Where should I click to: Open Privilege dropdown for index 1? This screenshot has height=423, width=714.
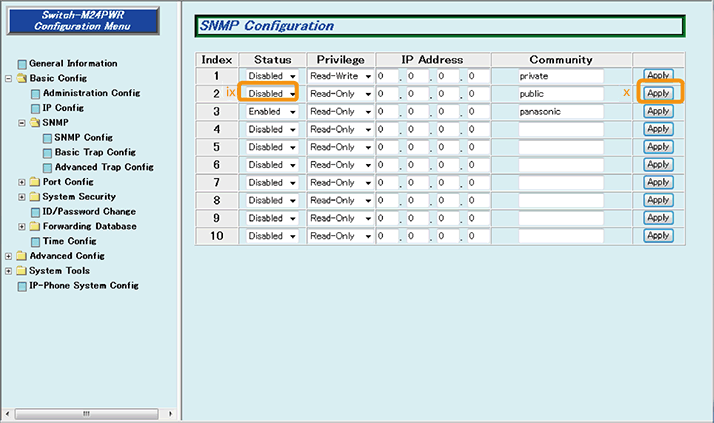(339, 76)
